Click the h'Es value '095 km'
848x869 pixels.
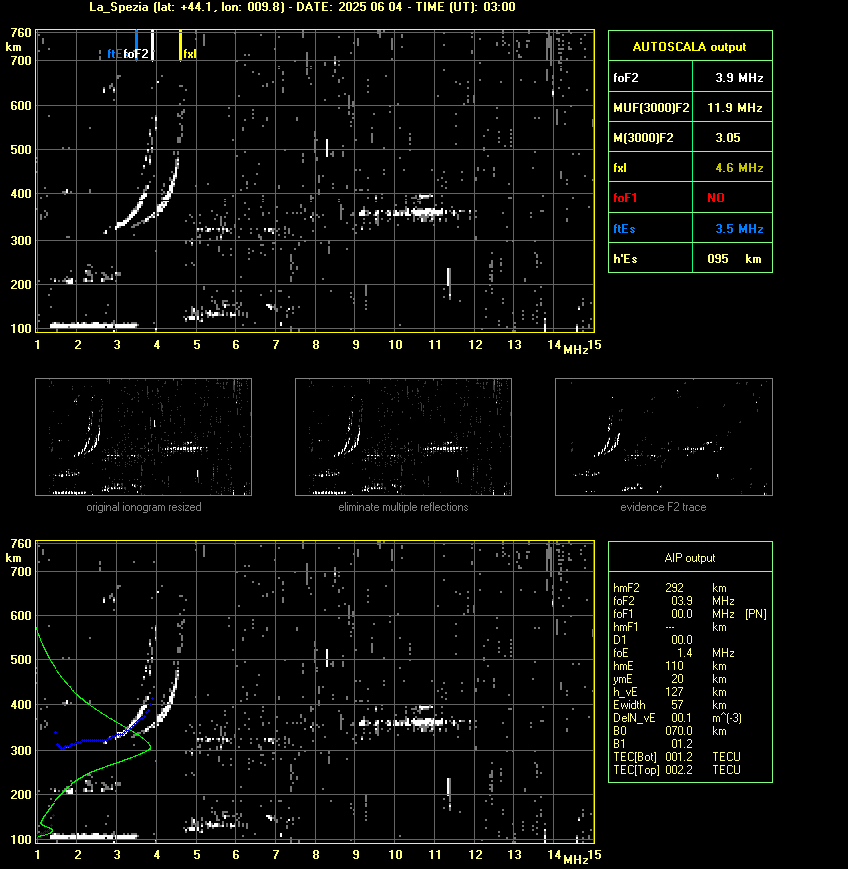(x=734, y=259)
